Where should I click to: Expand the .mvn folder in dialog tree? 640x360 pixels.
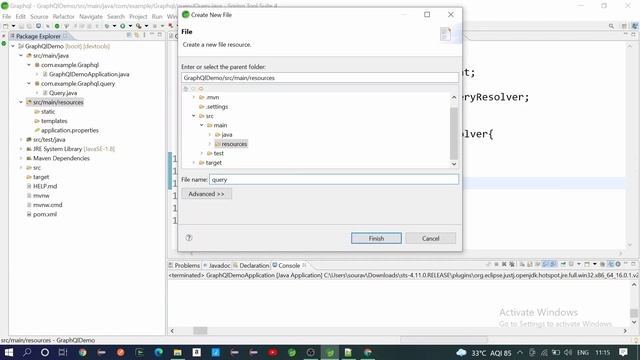click(x=194, y=97)
